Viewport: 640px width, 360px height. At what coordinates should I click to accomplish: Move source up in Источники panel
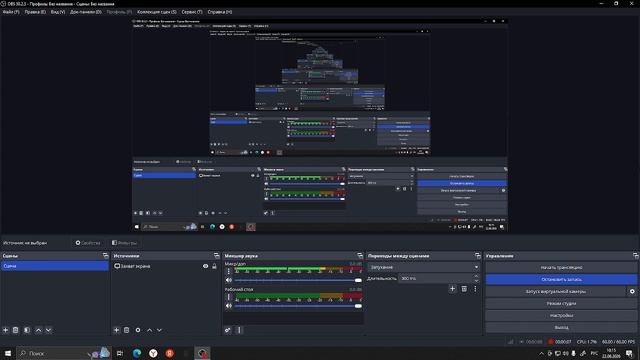[149, 330]
